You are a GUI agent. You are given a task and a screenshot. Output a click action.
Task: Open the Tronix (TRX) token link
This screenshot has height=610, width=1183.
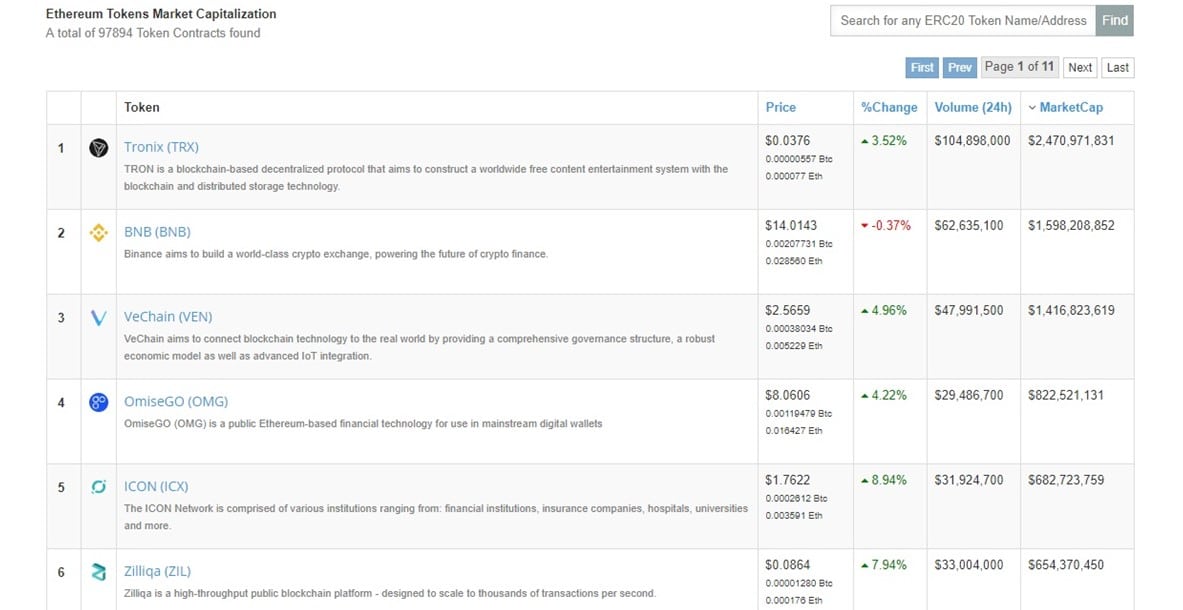click(x=161, y=147)
